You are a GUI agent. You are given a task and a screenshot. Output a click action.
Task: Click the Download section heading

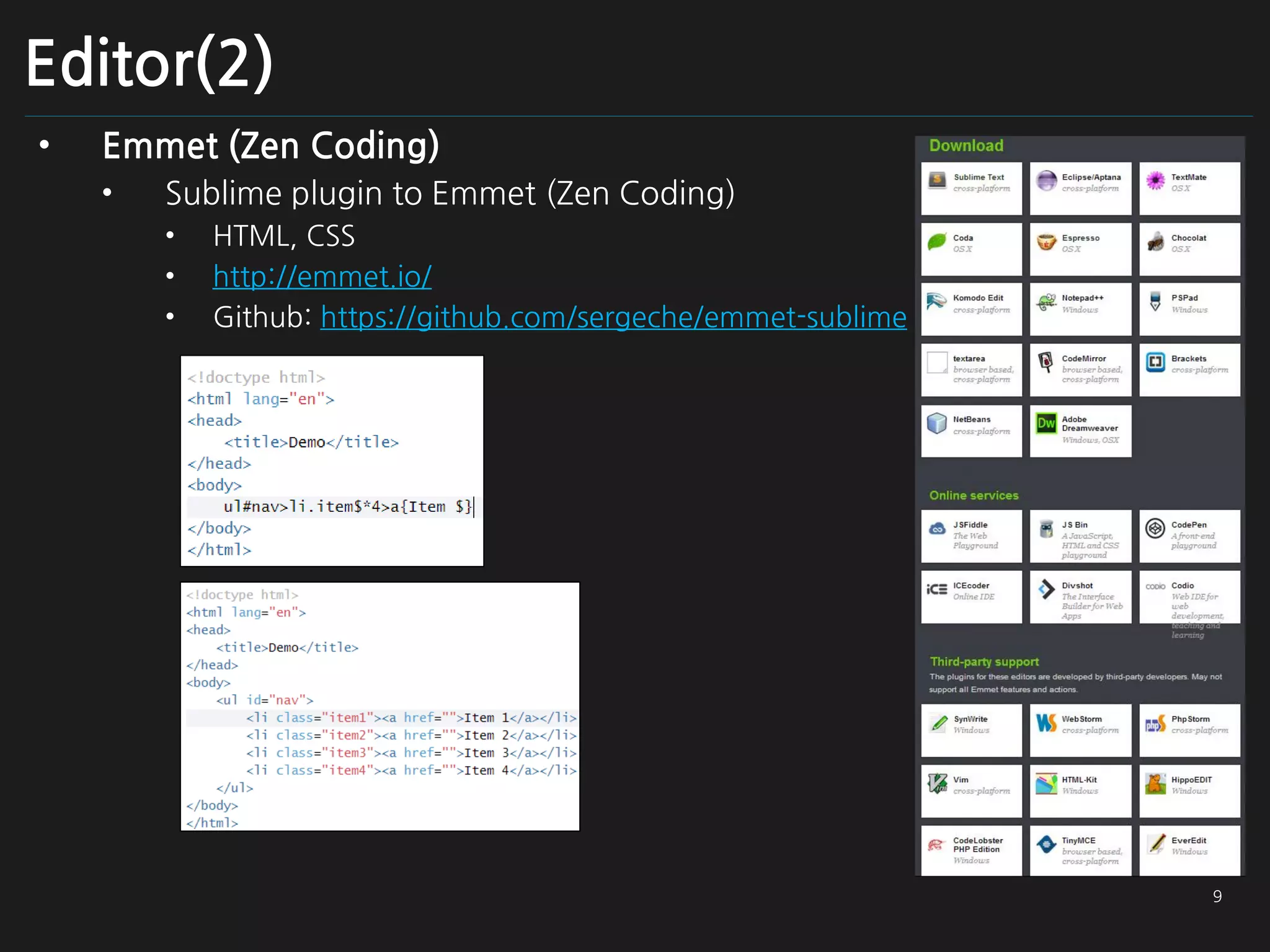966,146
